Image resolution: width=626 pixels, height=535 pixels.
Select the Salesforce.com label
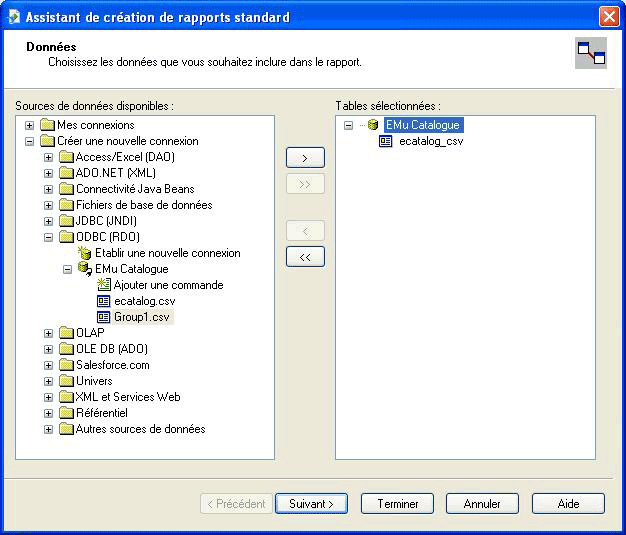point(113,365)
